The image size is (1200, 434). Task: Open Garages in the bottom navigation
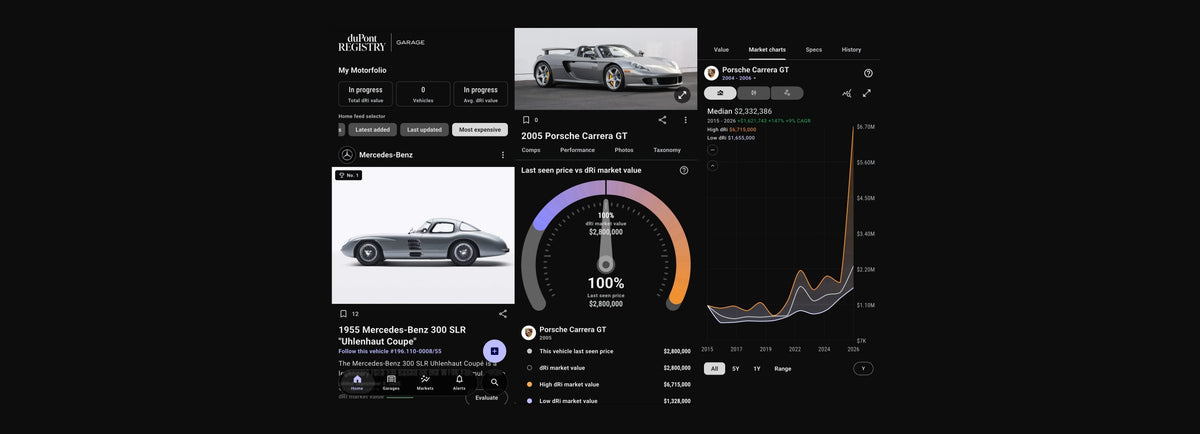(391, 382)
